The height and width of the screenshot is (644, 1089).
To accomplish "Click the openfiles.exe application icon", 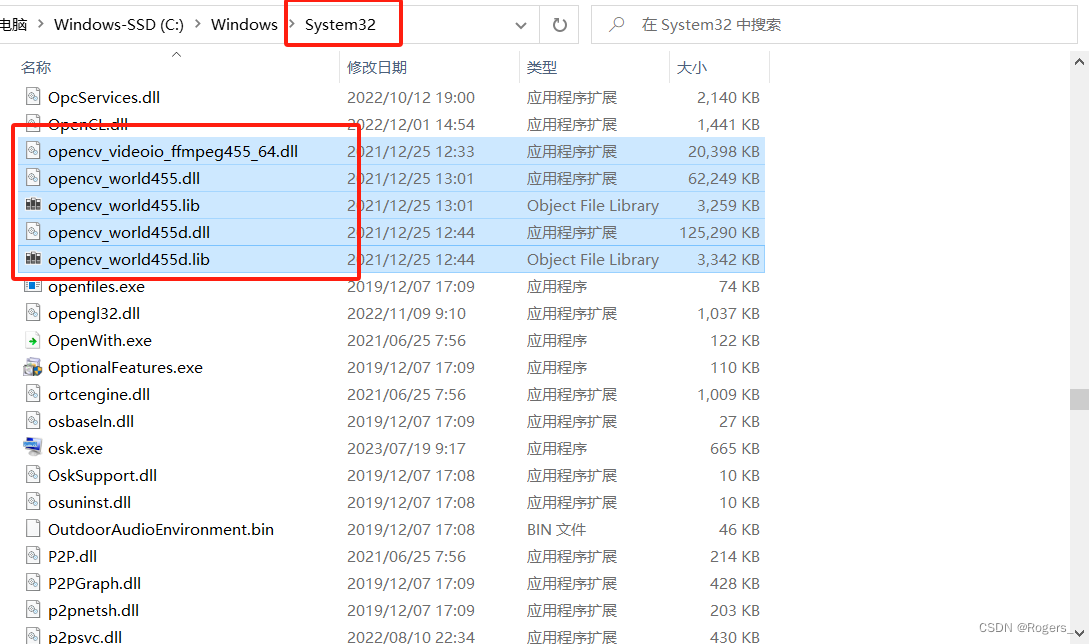I will [x=32, y=286].
